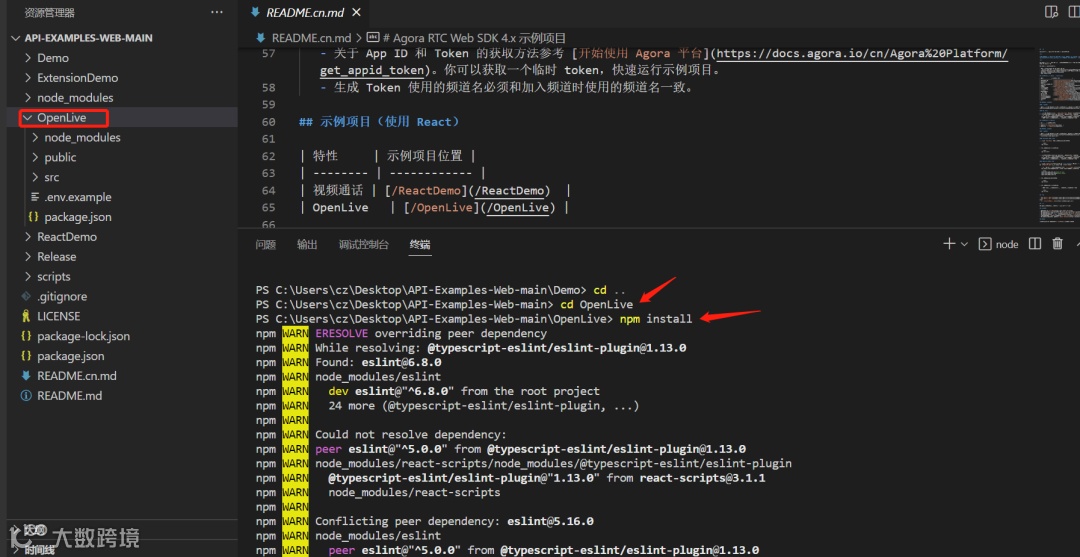The height and width of the screenshot is (557, 1080).
Task: Switch to the 终端 panel tab
Action: pos(420,244)
